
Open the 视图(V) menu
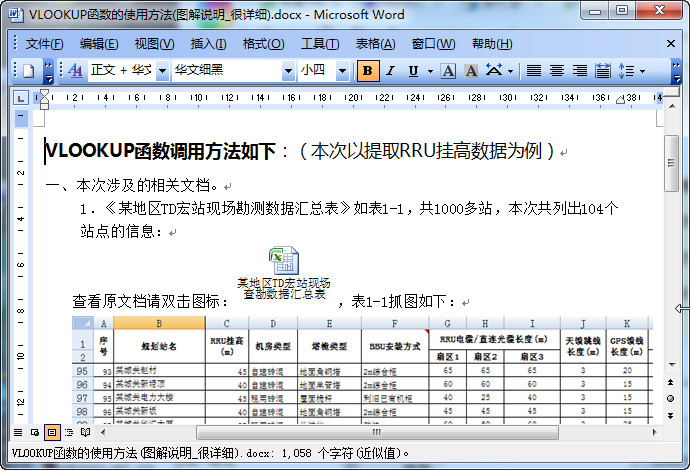point(154,44)
